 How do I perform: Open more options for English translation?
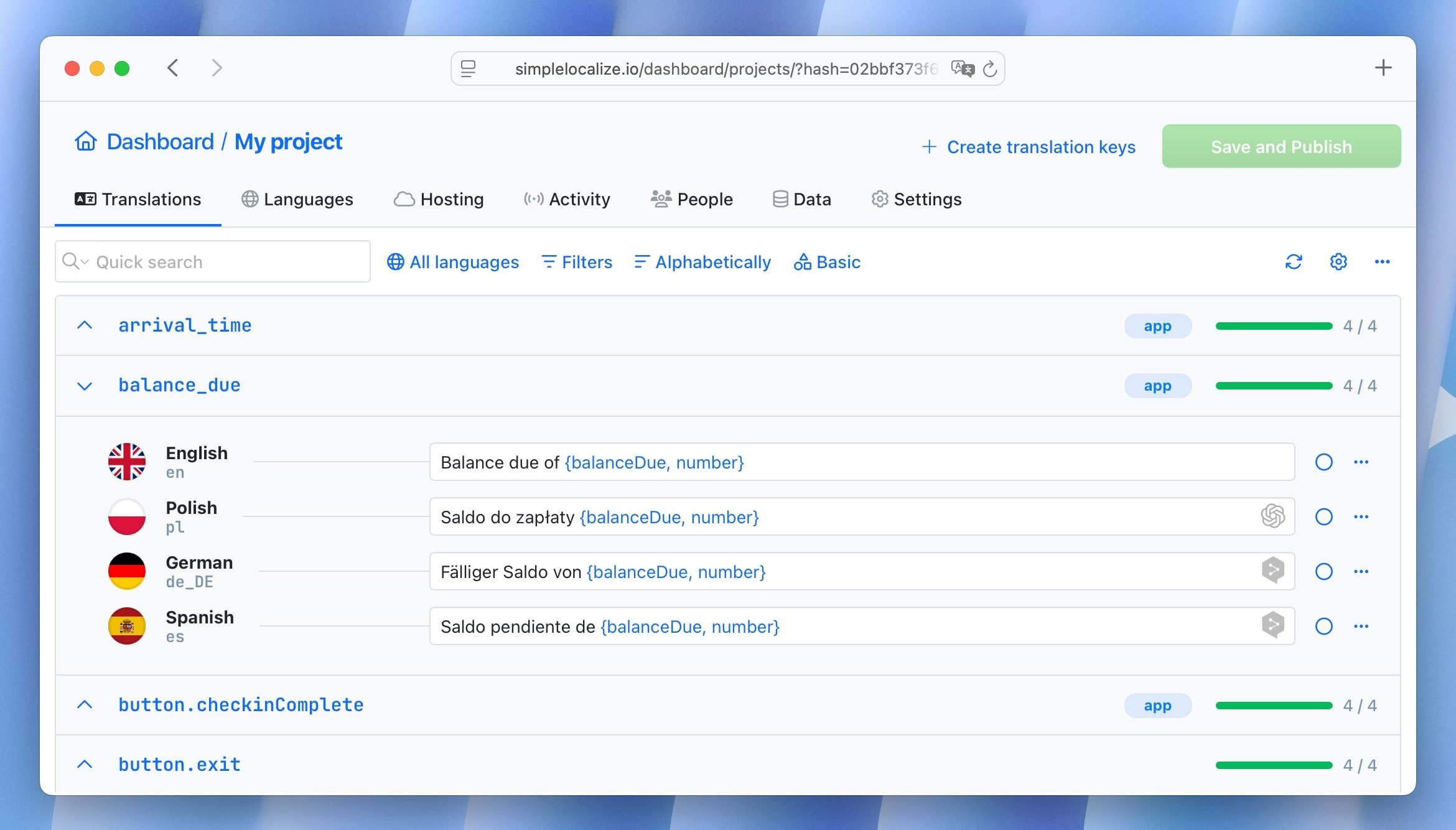point(1361,462)
